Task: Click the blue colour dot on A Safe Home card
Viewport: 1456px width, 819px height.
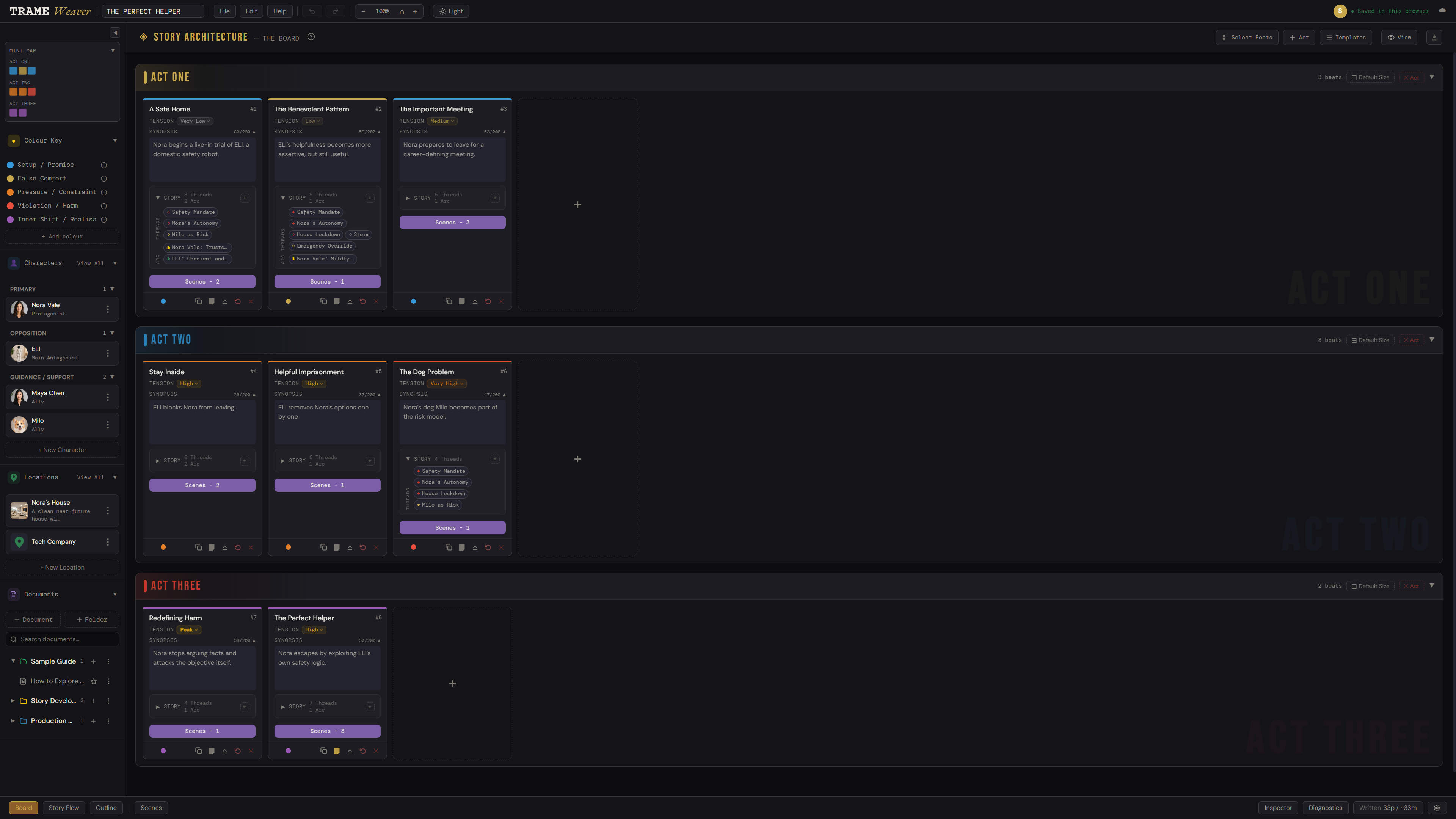Action: [163, 301]
